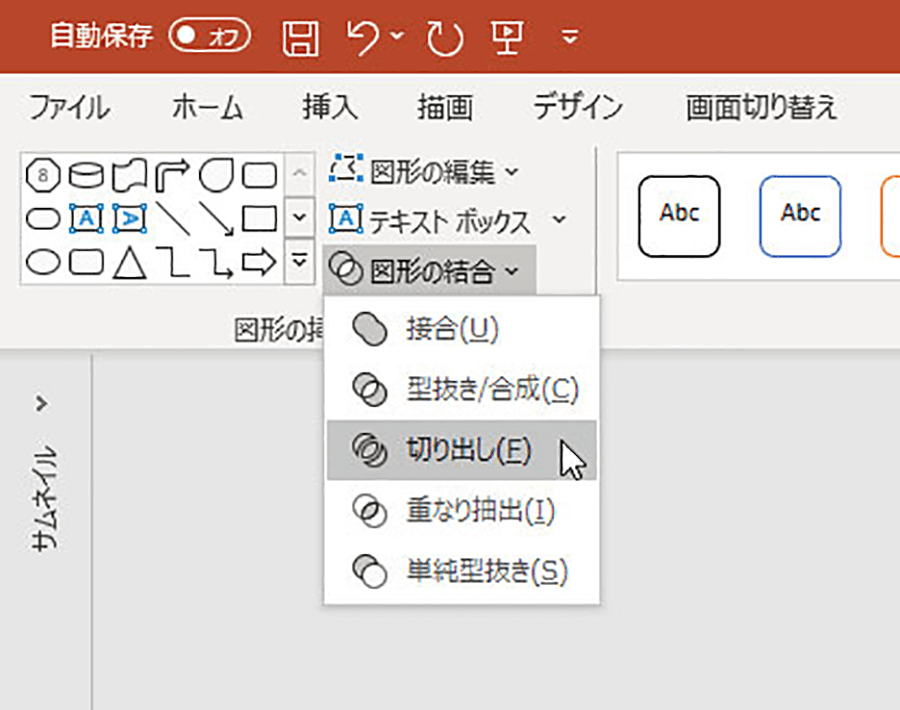The height and width of the screenshot is (710, 900).
Task: Choose 切り出し(F) from menu
Action: coord(461,449)
